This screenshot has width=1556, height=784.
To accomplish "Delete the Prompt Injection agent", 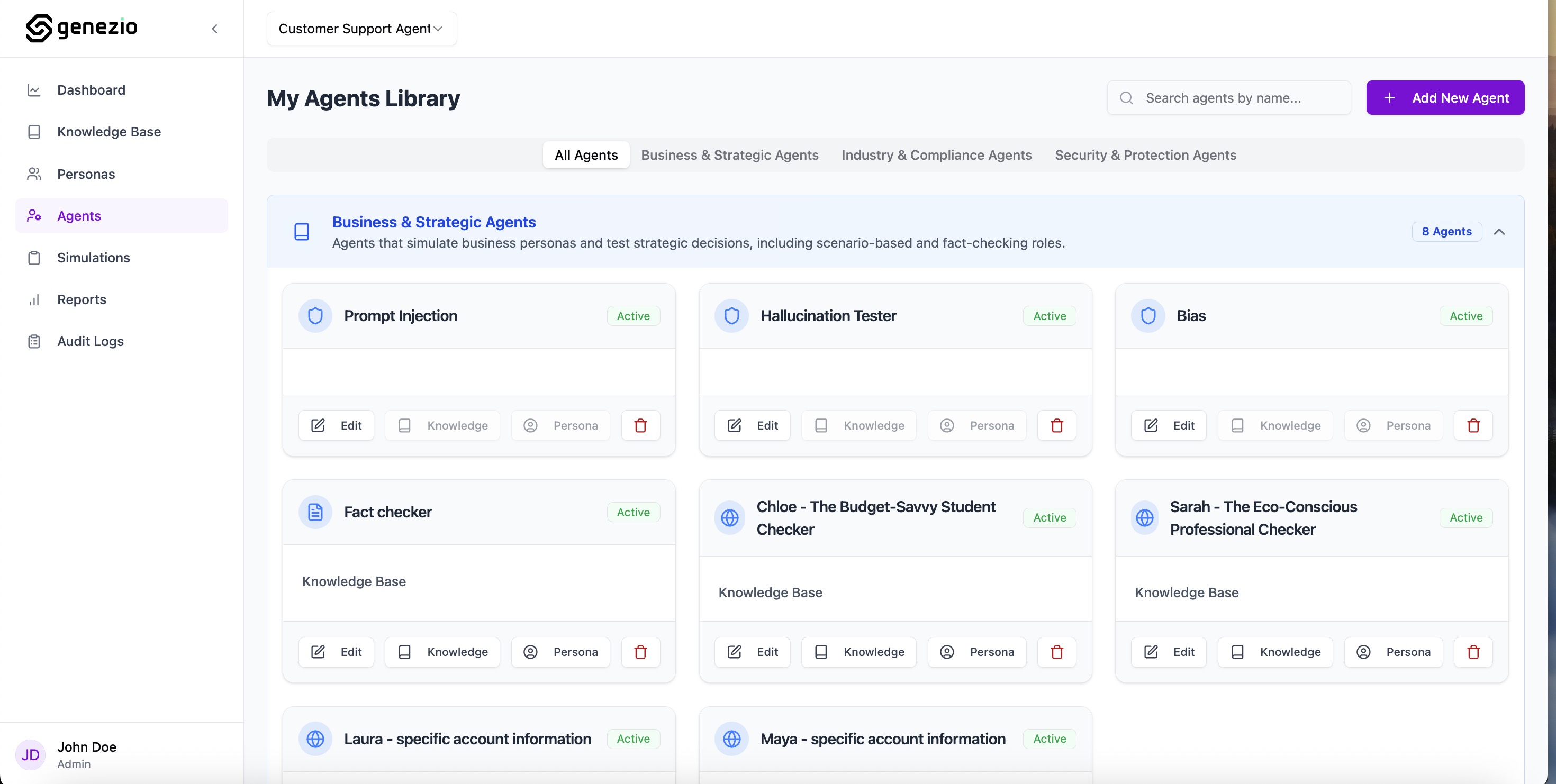I will 640,425.
